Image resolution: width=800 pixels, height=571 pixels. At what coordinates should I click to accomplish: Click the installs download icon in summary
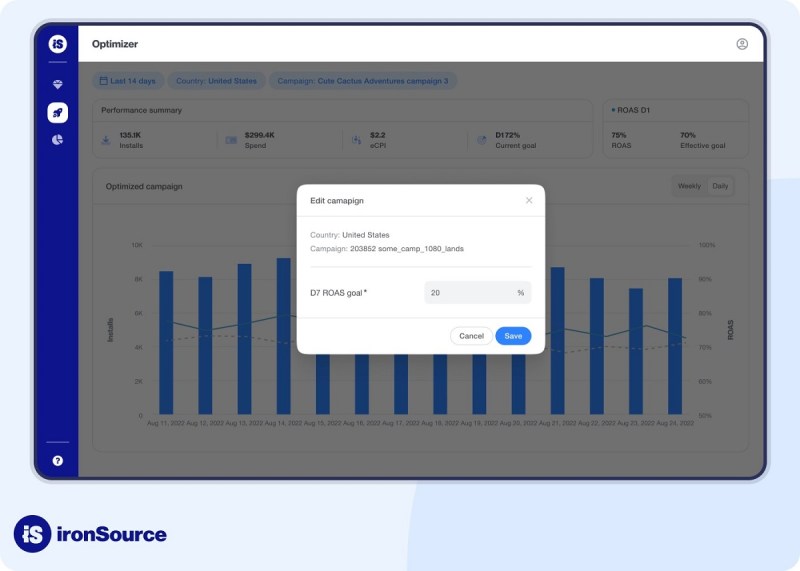click(x=106, y=140)
